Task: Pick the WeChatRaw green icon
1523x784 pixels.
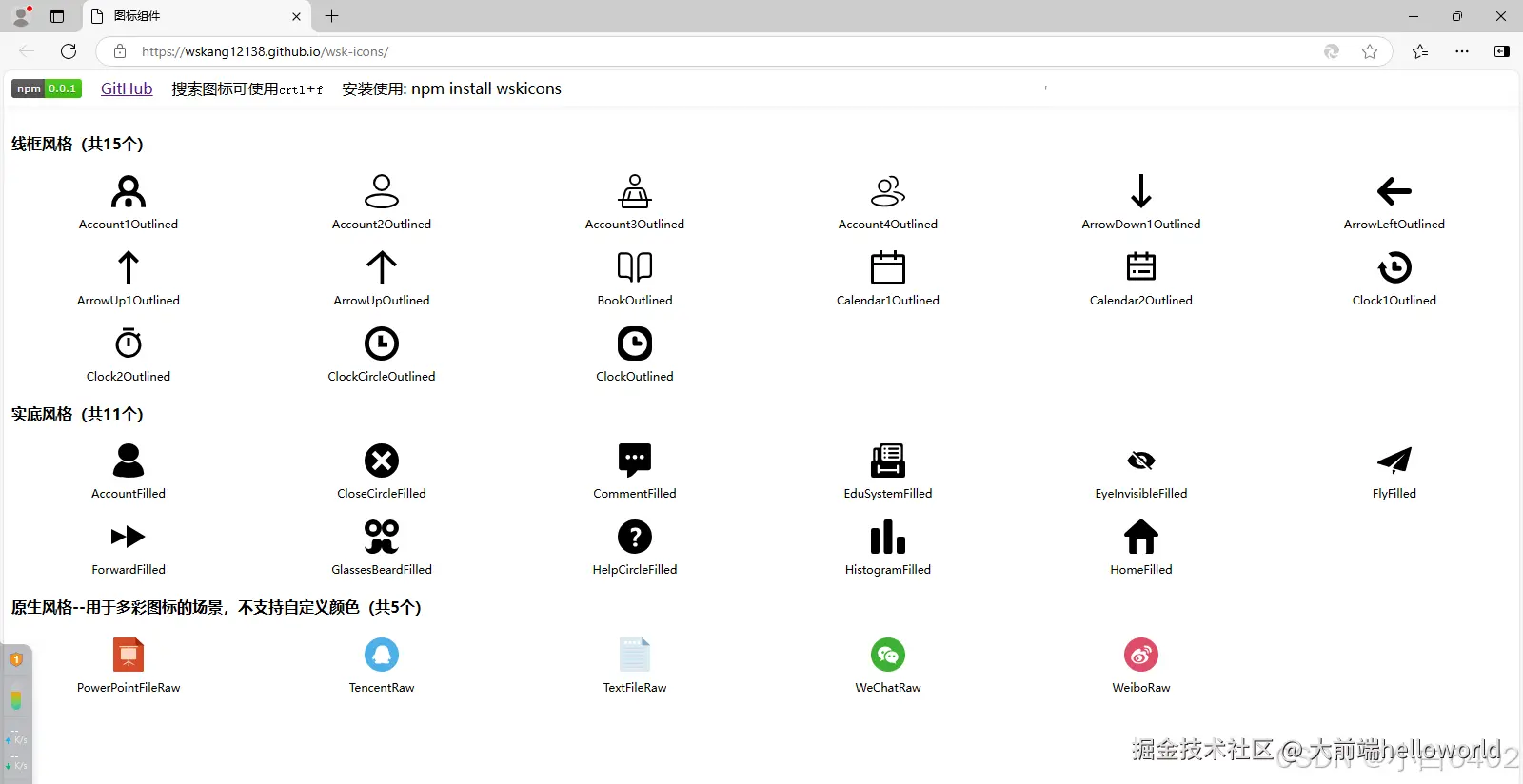Action: [888, 655]
